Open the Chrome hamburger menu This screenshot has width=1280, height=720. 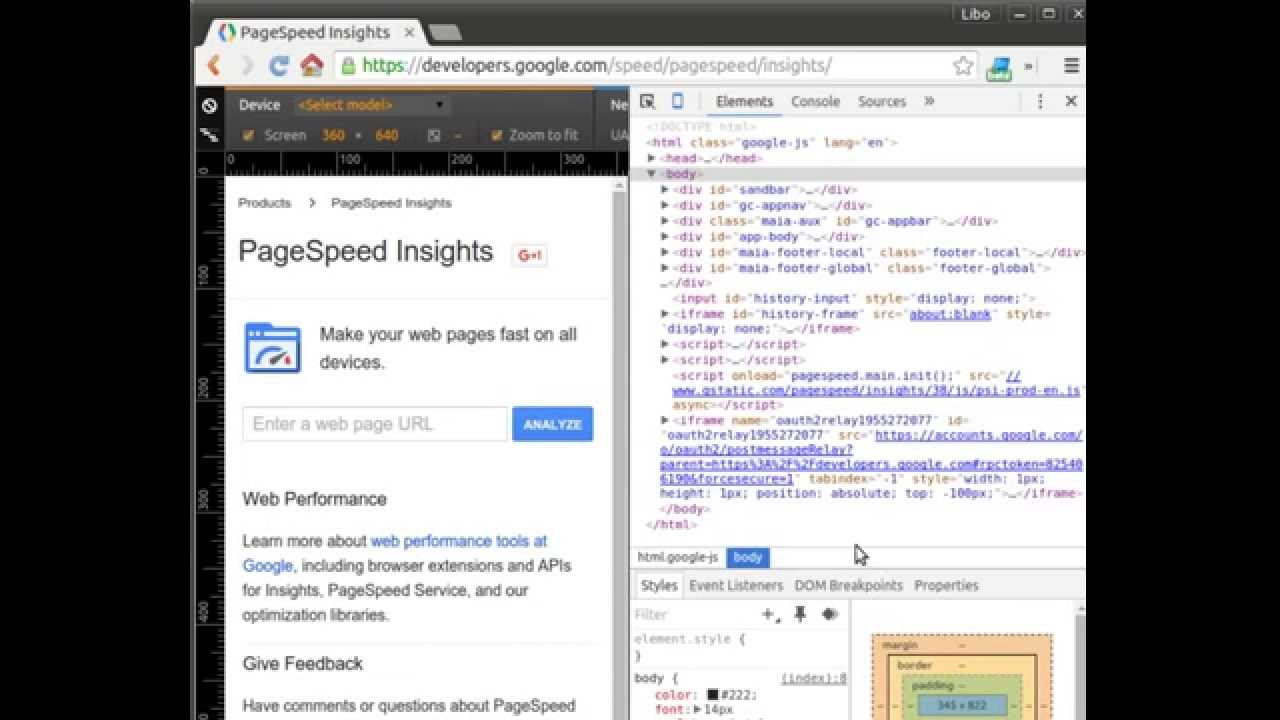pyautogui.click(x=1071, y=66)
